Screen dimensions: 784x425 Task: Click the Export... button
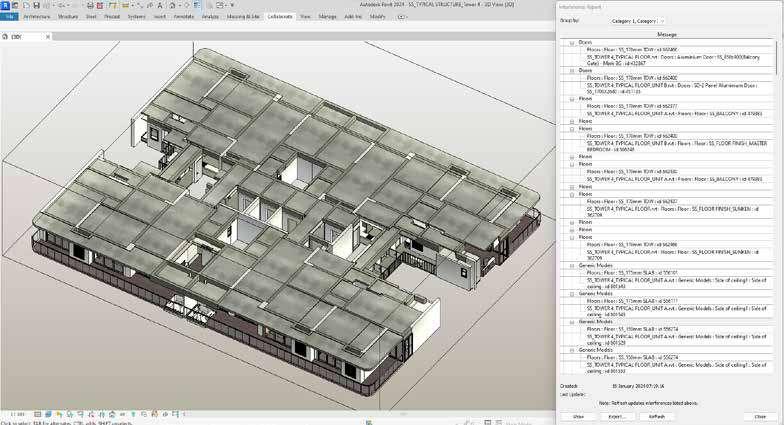tap(617, 416)
